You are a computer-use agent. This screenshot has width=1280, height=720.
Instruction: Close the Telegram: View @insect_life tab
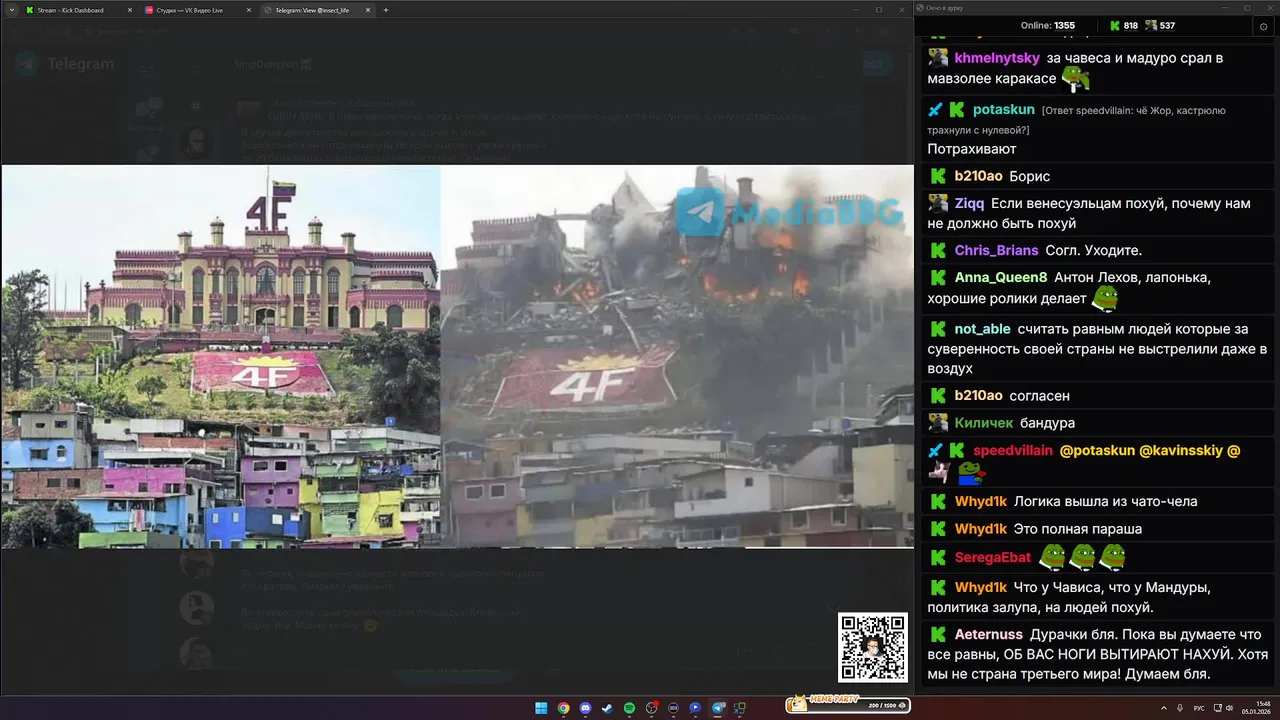click(369, 10)
